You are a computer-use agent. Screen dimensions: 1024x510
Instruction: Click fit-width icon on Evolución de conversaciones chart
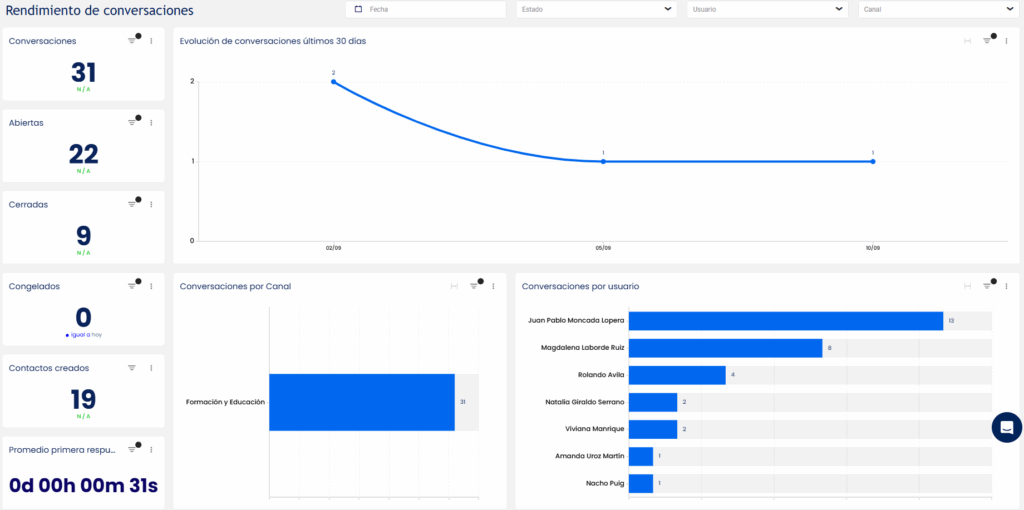967,40
